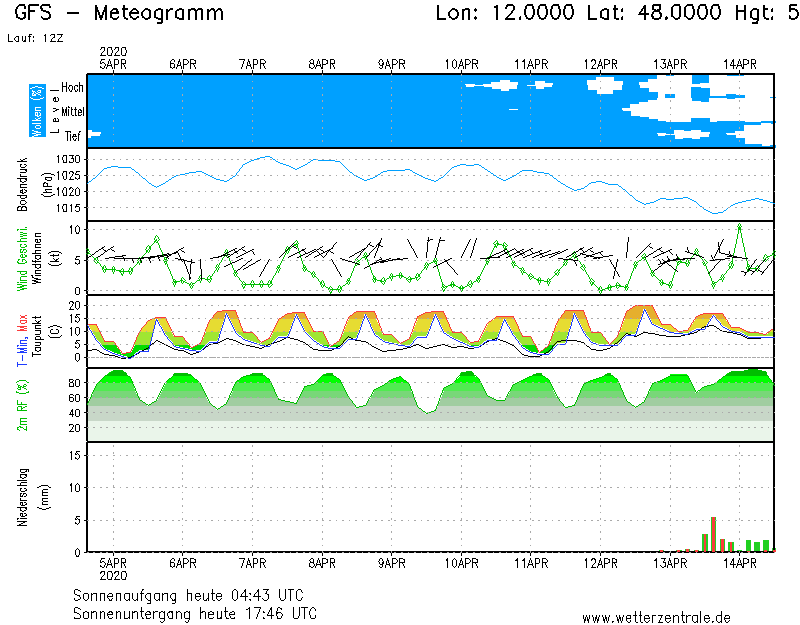The image size is (800, 625).
Task: Click the GFS – Meteogramm title
Action: pyautogui.click(x=119, y=14)
